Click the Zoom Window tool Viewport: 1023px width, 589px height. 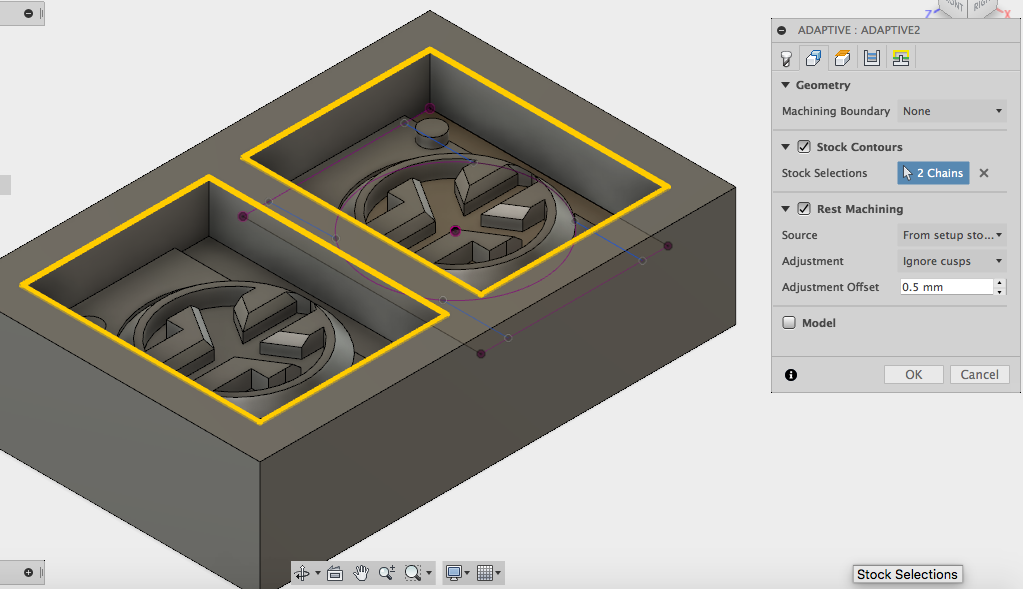coord(412,573)
